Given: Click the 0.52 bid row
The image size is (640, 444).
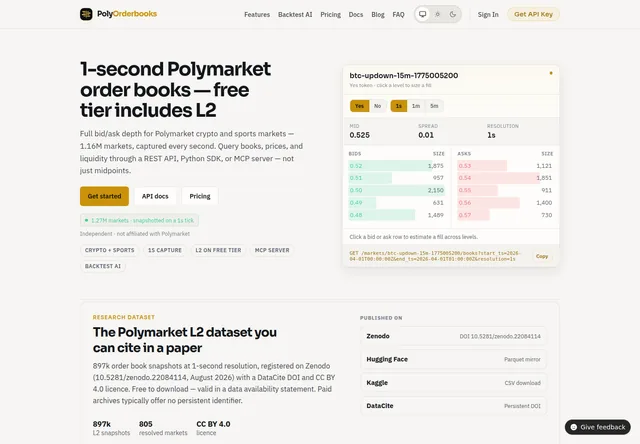Looking at the screenshot, I should 396,166.
